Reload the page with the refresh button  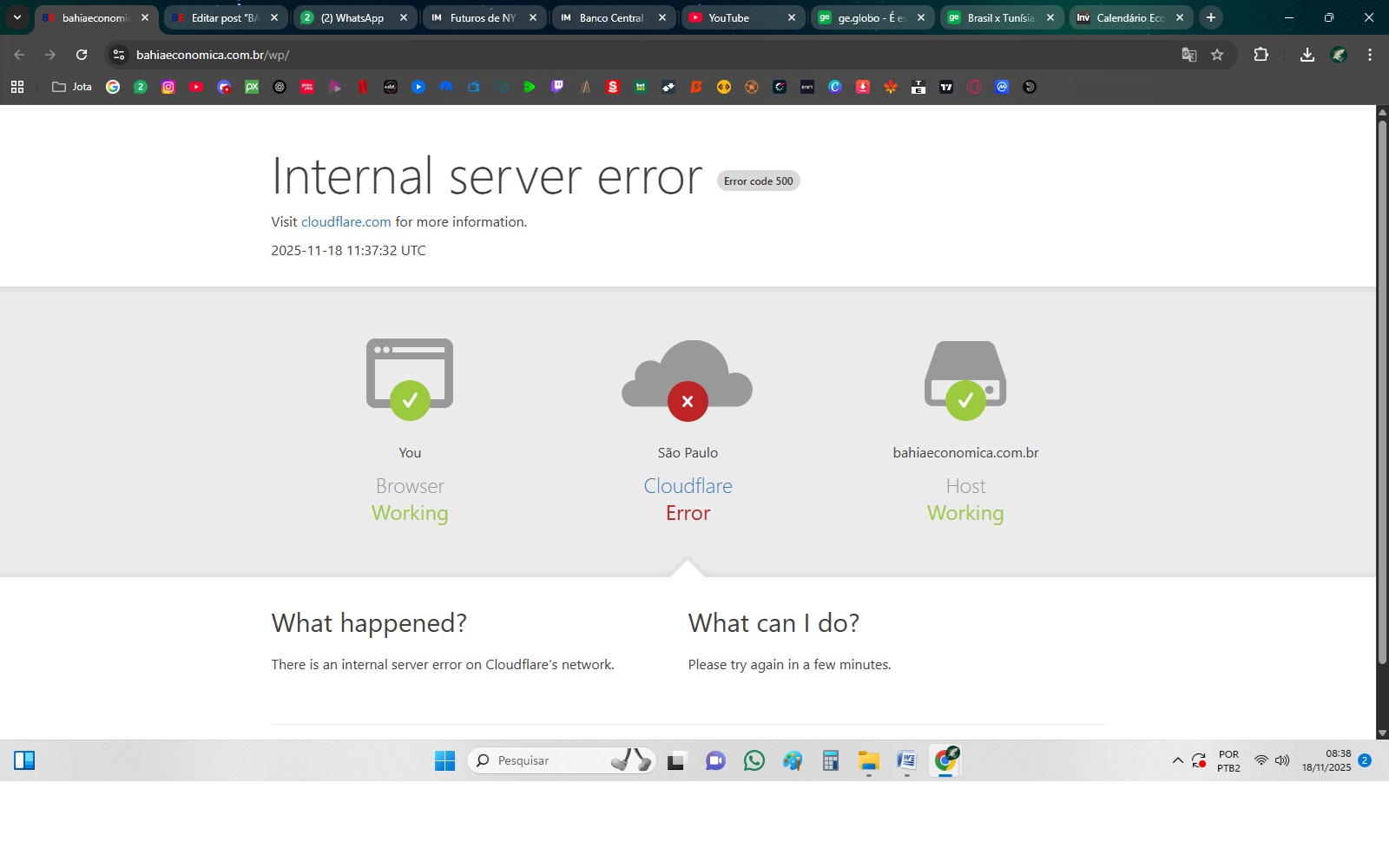click(x=82, y=55)
